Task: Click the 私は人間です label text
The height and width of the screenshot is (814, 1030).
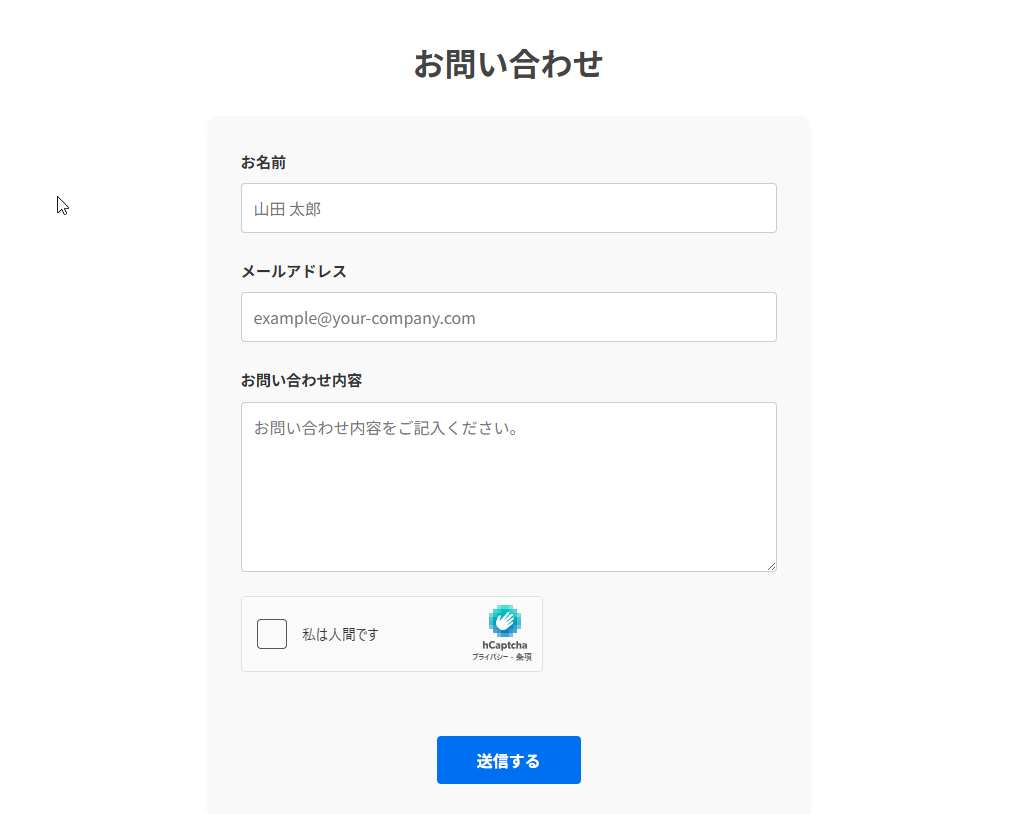Action: click(x=340, y=635)
